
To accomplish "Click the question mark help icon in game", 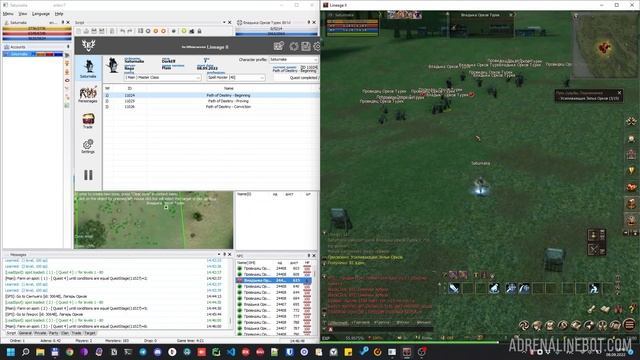I will point(632,309).
